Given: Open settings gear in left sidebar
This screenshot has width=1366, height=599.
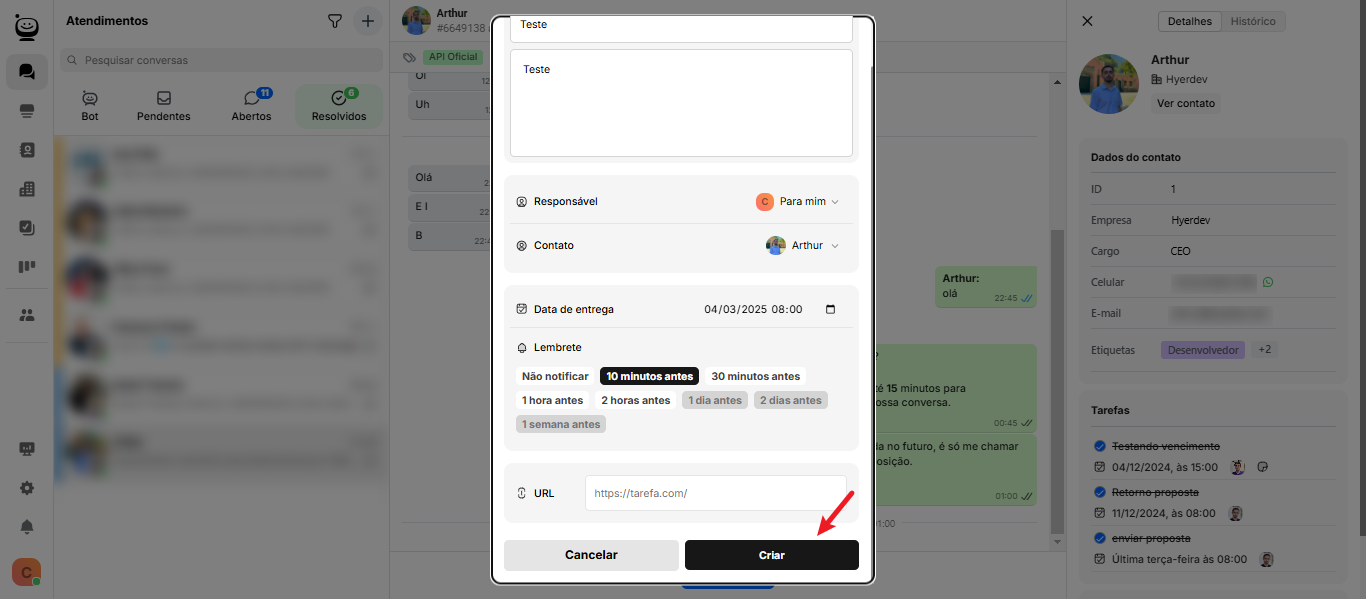Looking at the screenshot, I should click(27, 488).
